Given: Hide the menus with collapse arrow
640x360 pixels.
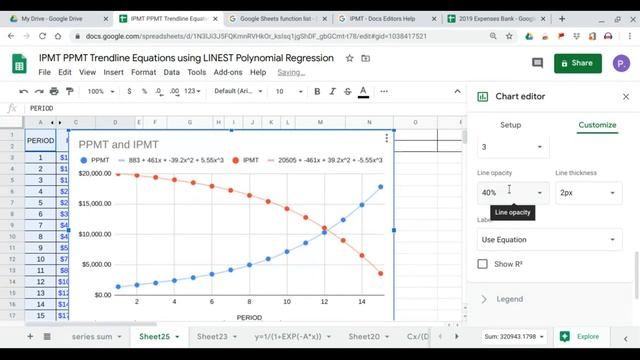Looking at the screenshot, I should pos(458,91).
